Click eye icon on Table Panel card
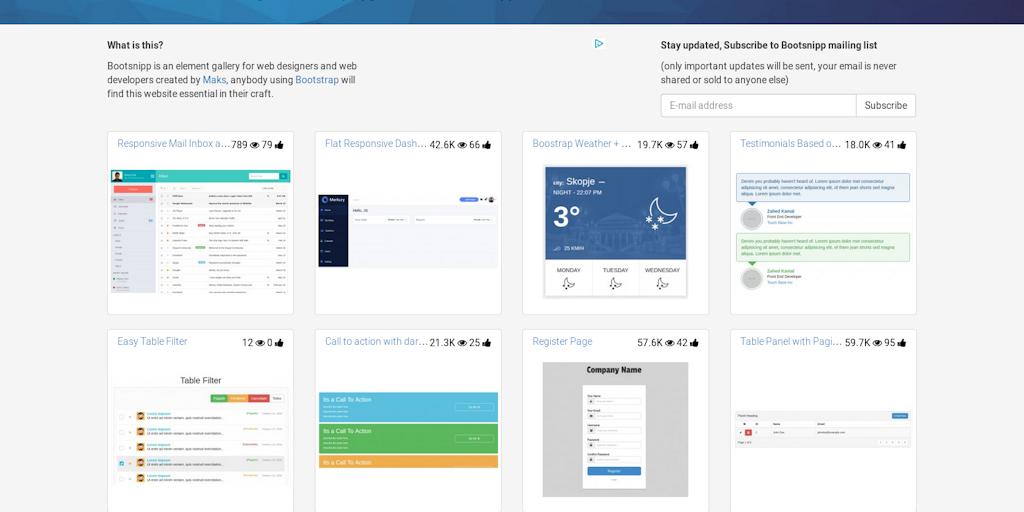The image size is (1024, 512). 878,343
